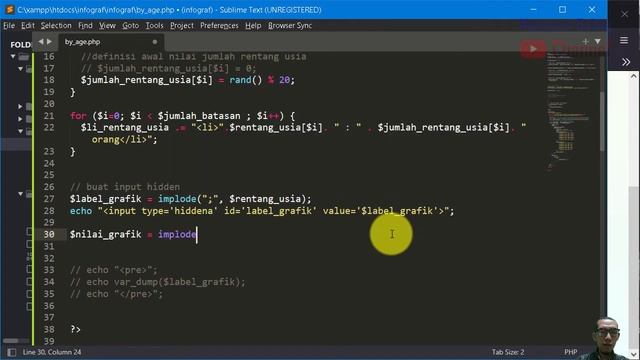Screen dimensions: 640x360
Task: Collapse the lowest sidebar folder arrow
Action: click(20, 193)
